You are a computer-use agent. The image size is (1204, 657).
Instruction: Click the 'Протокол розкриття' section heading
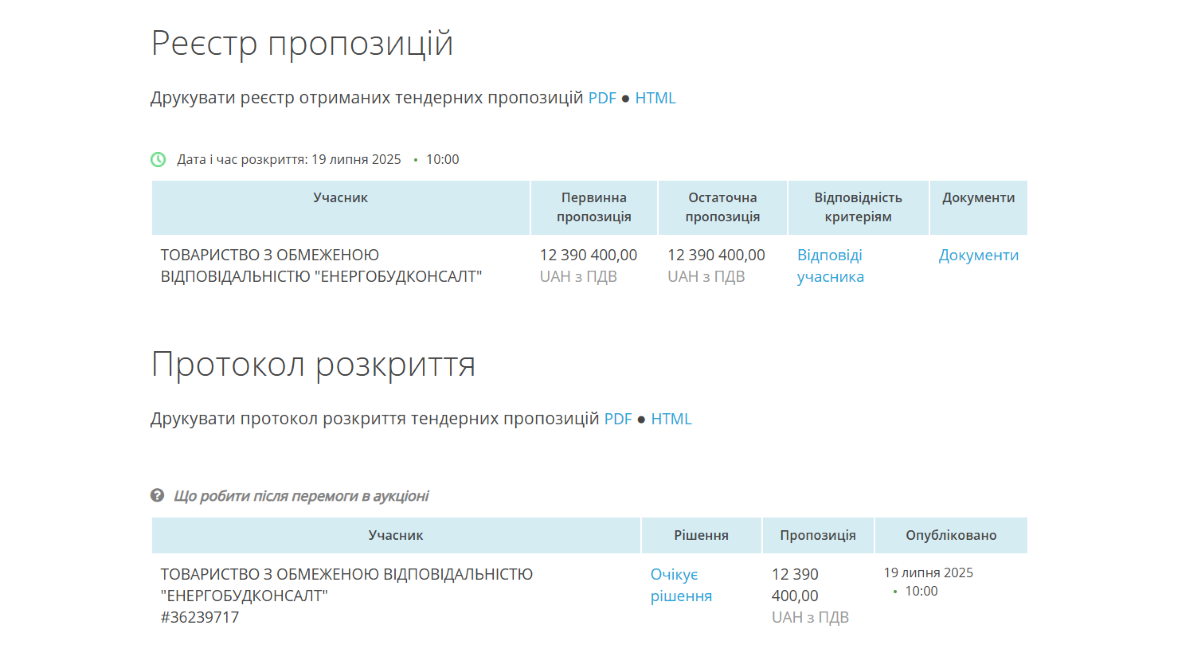click(x=313, y=364)
